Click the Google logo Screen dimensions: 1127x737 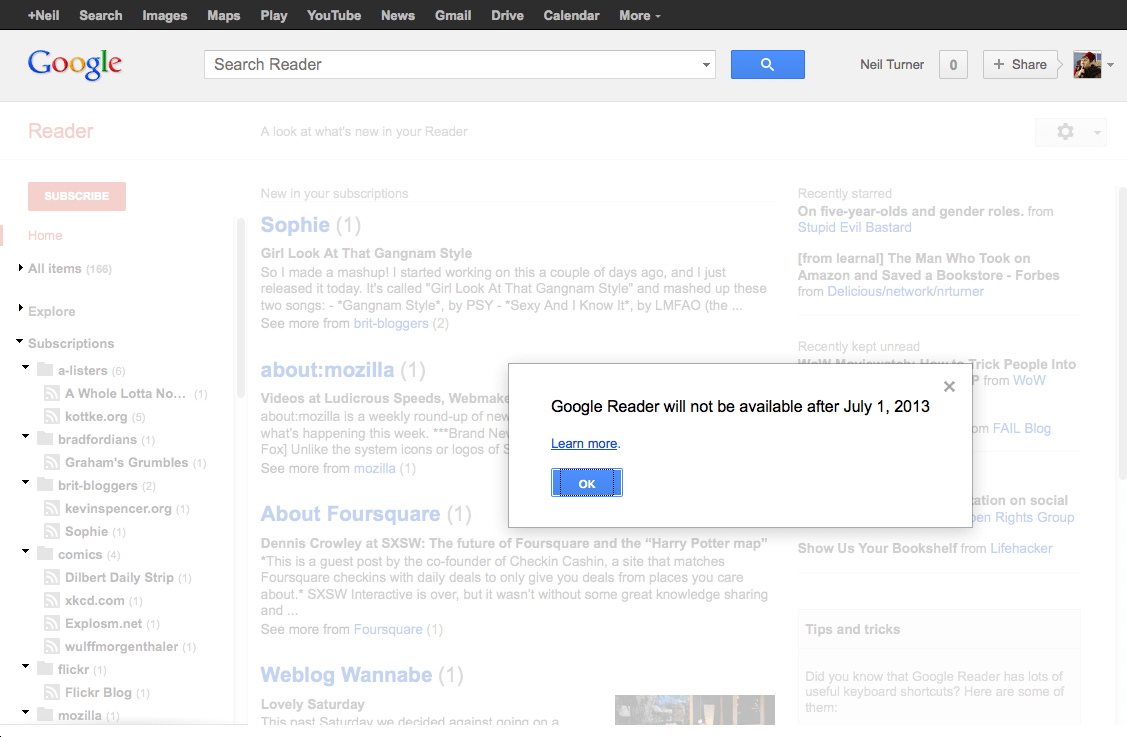pyautogui.click(x=75, y=64)
